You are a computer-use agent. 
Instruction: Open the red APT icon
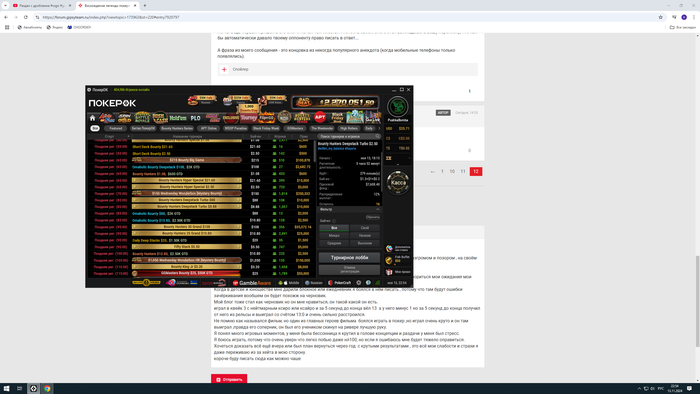point(320,117)
